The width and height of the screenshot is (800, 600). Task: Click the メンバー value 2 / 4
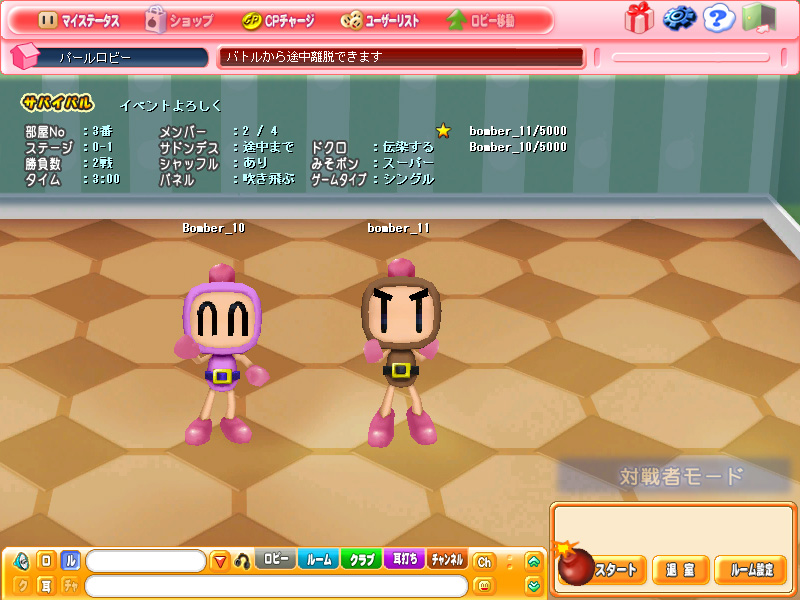(260, 131)
